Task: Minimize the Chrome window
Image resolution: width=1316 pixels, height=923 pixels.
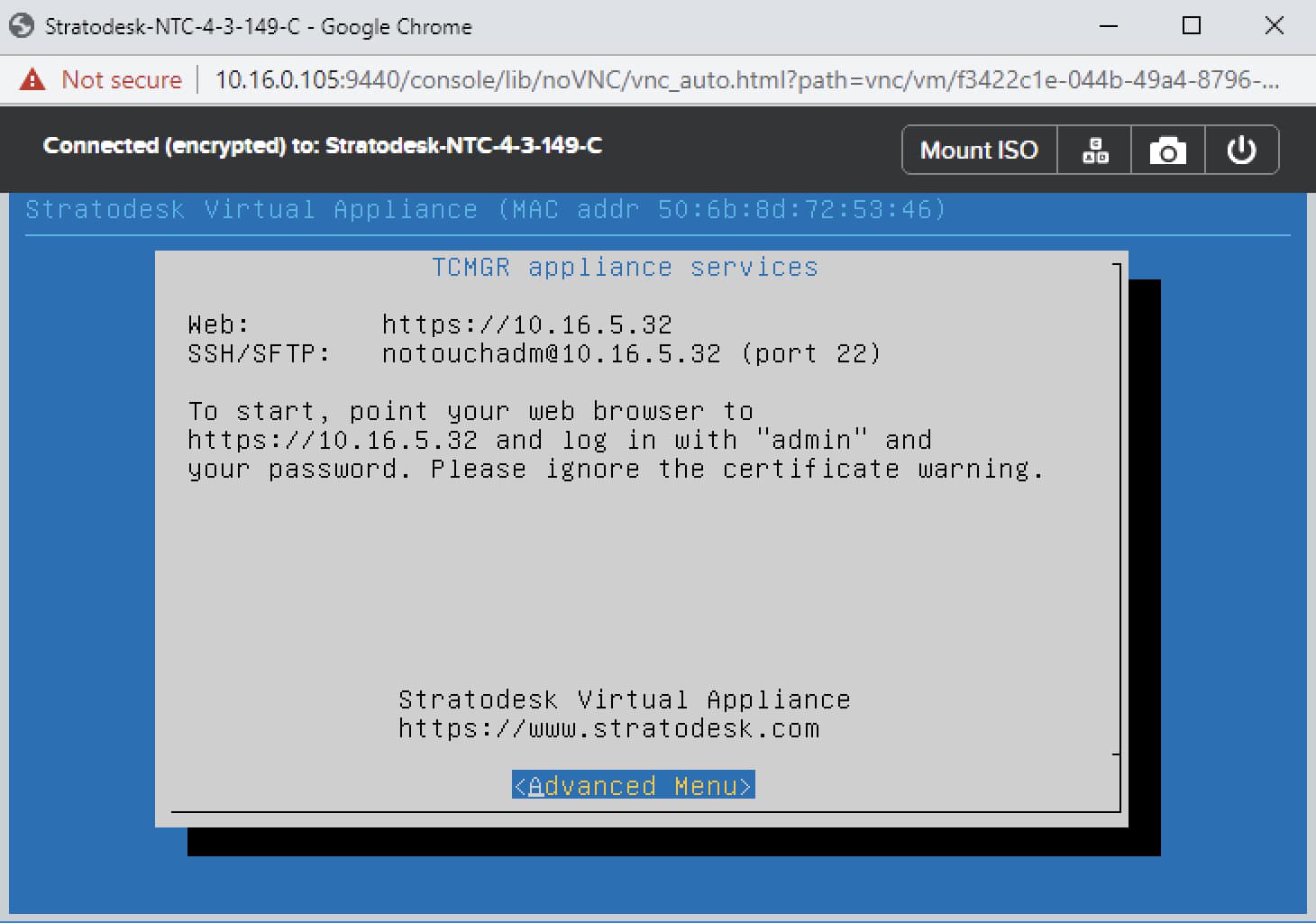Action: pos(1109,26)
